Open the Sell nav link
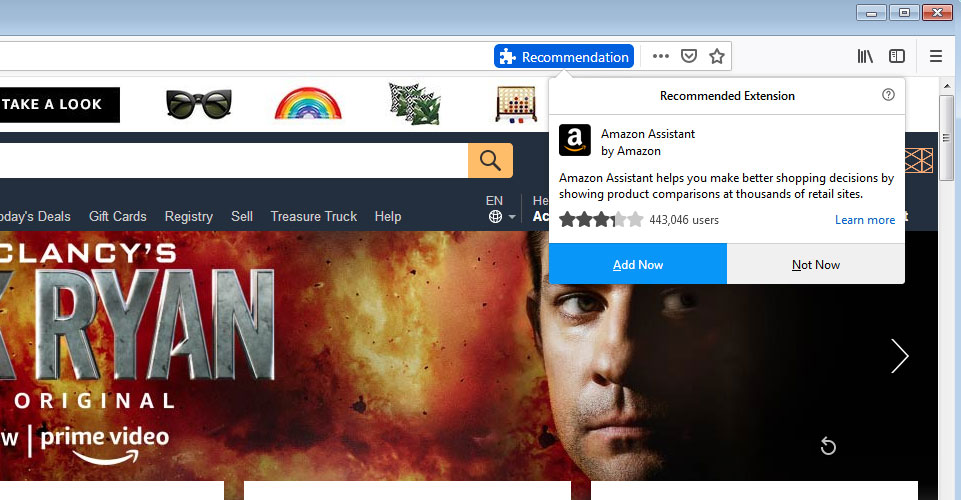 pos(242,216)
